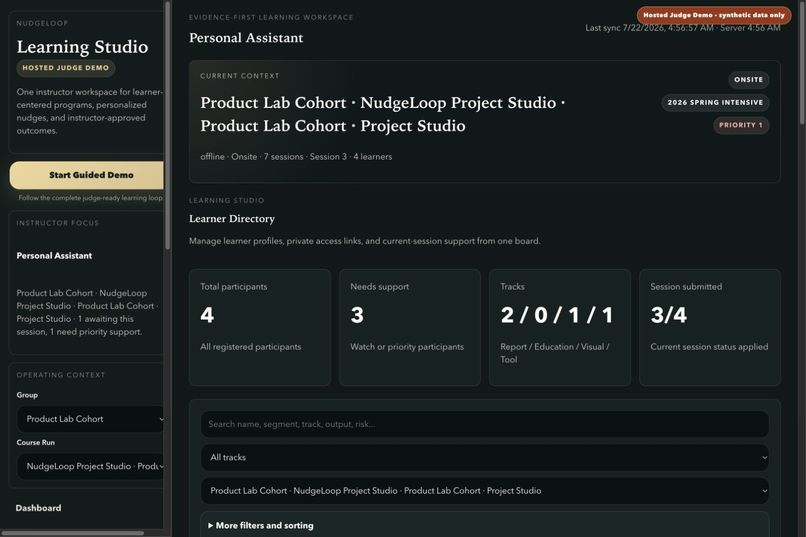Expand More filters and sorting
The width and height of the screenshot is (806, 537).
(x=261, y=525)
